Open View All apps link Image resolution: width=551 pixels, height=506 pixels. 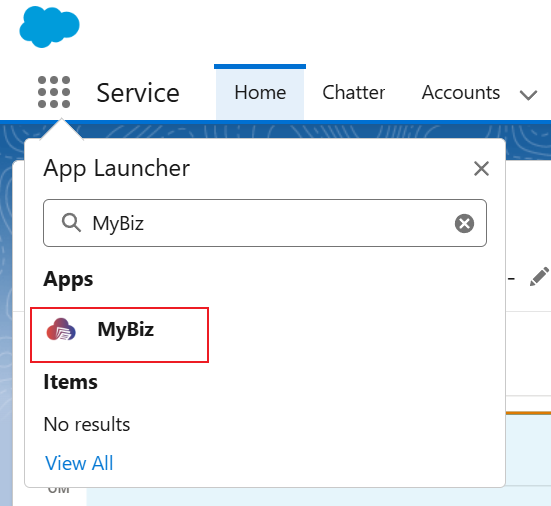pos(79,463)
